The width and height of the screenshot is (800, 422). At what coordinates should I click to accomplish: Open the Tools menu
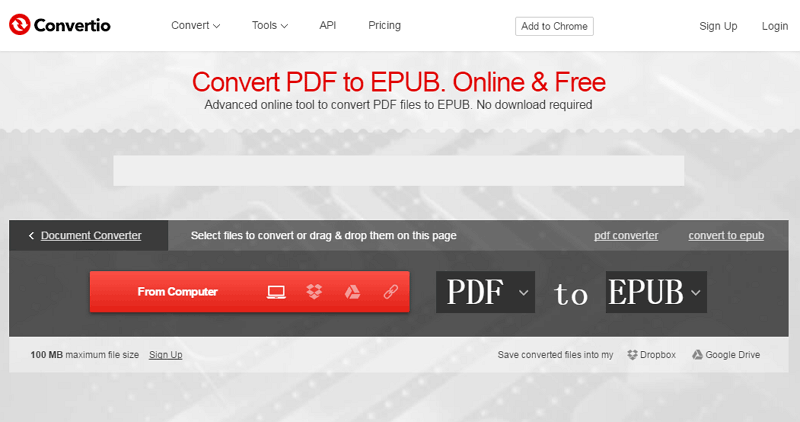pyautogui.click(x=269, y=26)
